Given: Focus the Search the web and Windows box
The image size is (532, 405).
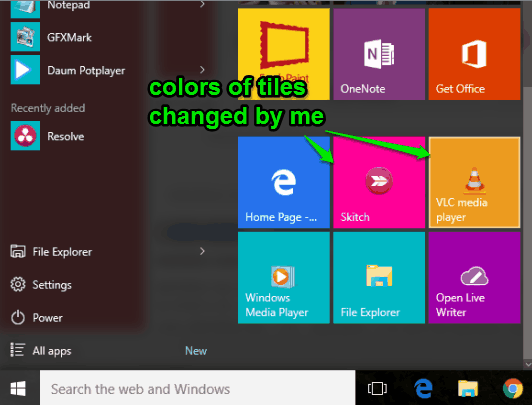Looking at the screenshot, I should [x=197, y=388].
